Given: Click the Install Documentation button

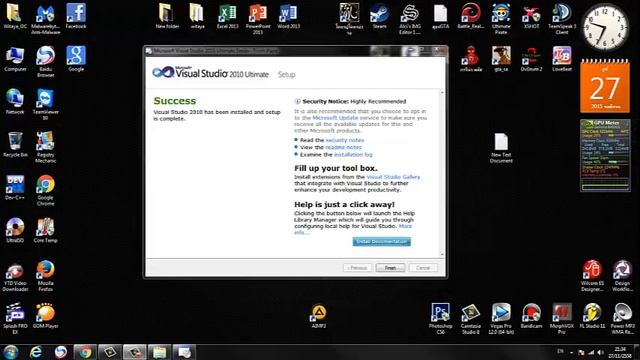Looking at the screenshot, I should [382, 242].
